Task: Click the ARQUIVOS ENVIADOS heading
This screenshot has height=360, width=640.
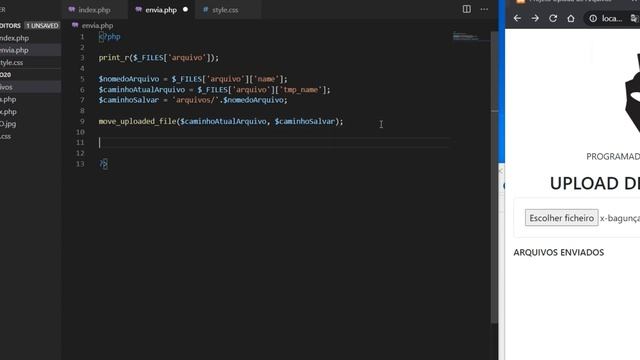Action: click(558, 252)
